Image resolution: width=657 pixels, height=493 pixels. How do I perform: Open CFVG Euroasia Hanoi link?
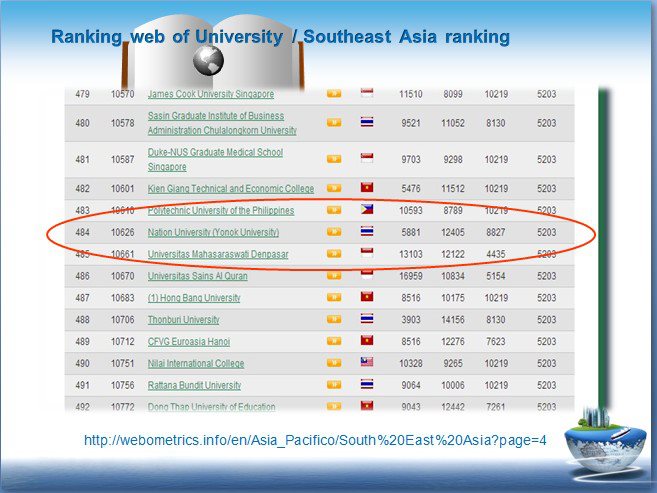click(189, 341)
